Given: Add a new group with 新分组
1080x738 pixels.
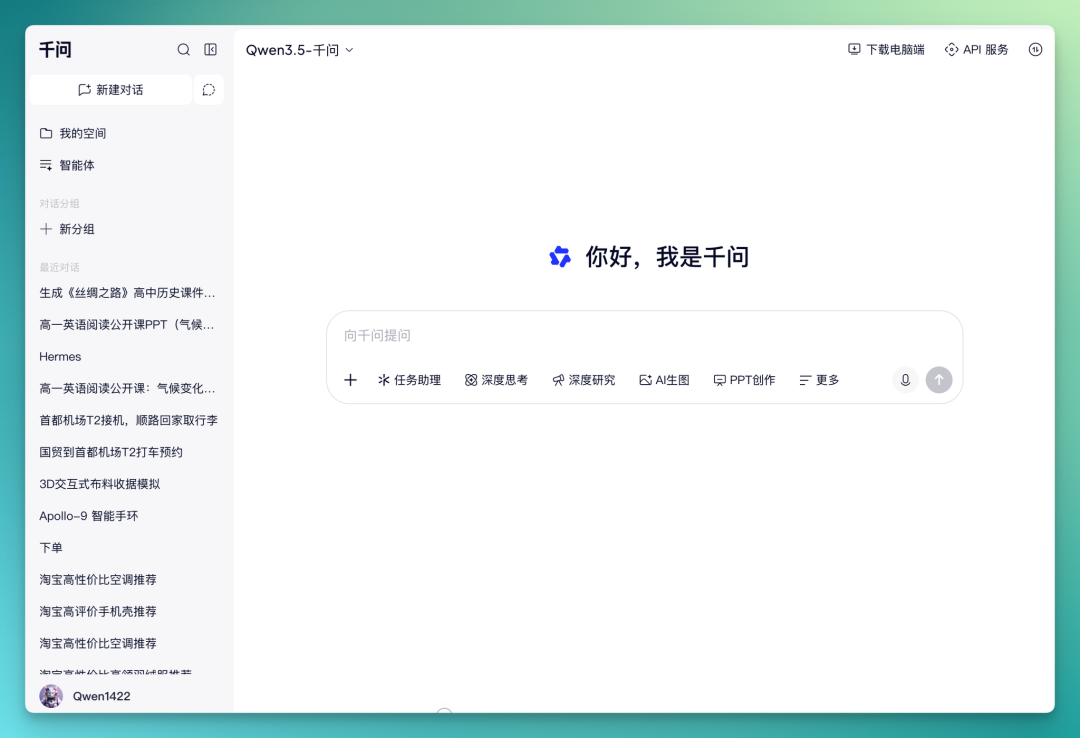Looking at the screenshot, I should point(68,229).
